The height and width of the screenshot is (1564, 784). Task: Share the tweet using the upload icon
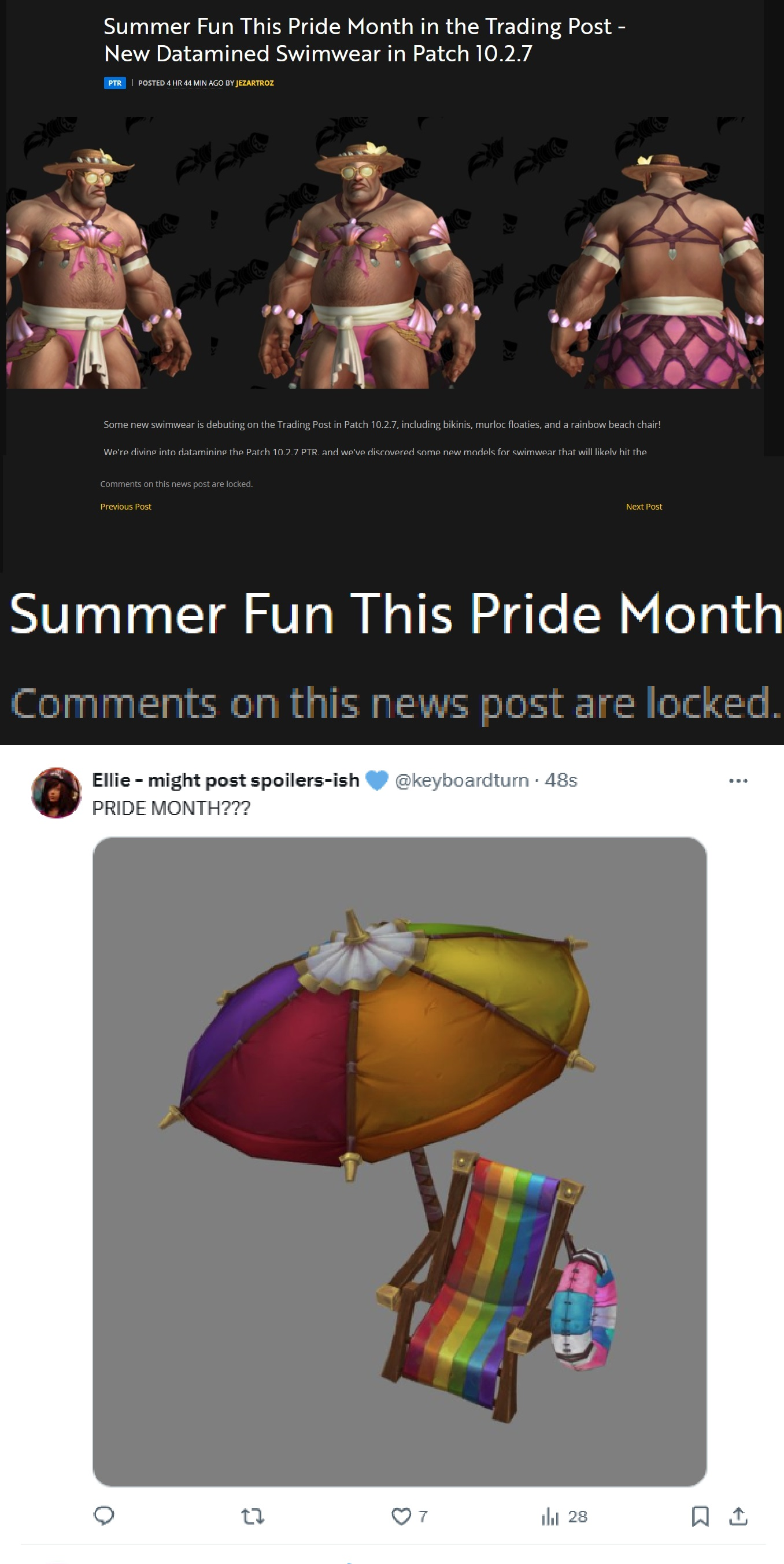tap(738, 1516)
